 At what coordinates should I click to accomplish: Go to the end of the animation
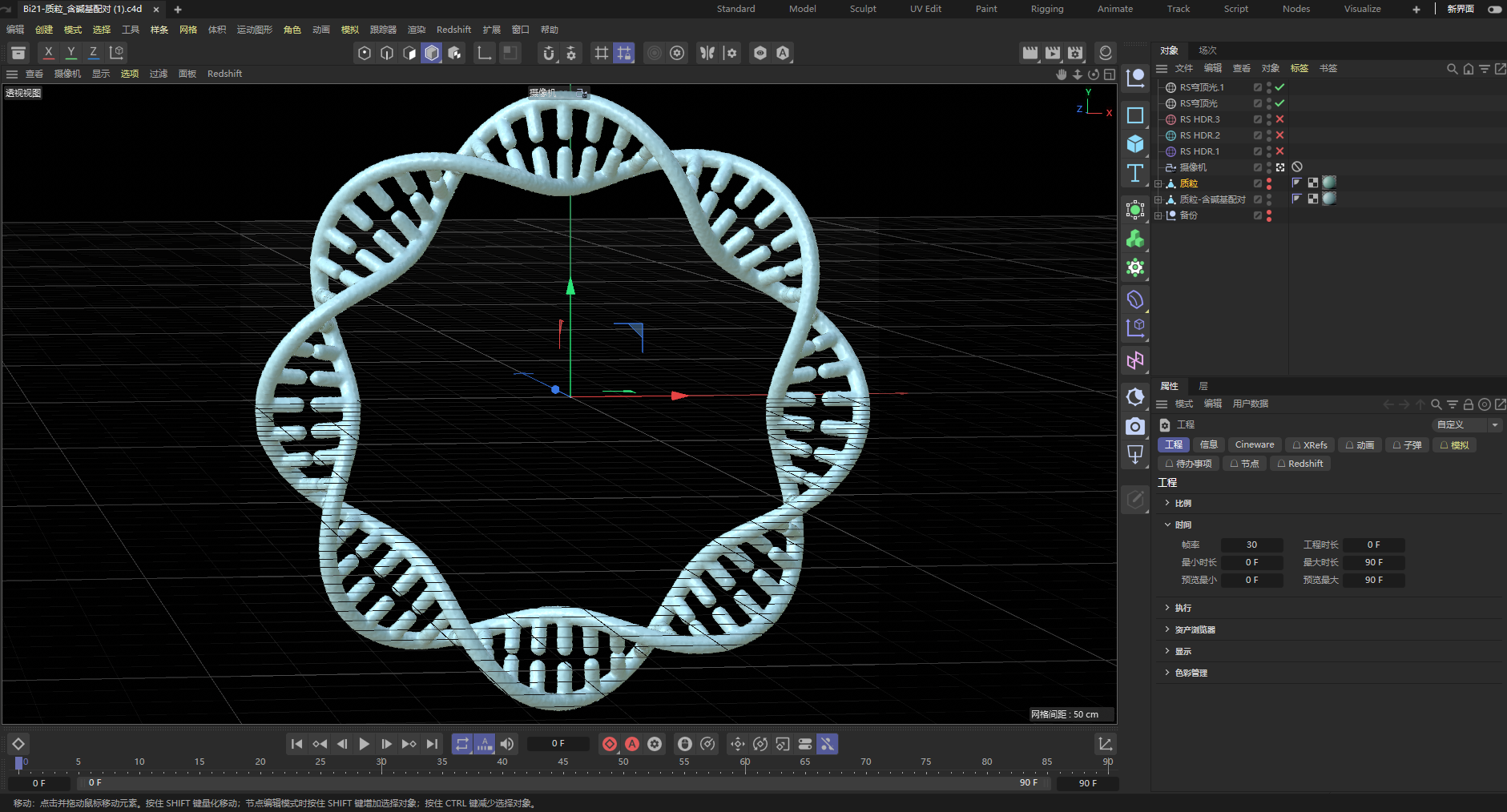pyautogui.click(x=432, y=744)
